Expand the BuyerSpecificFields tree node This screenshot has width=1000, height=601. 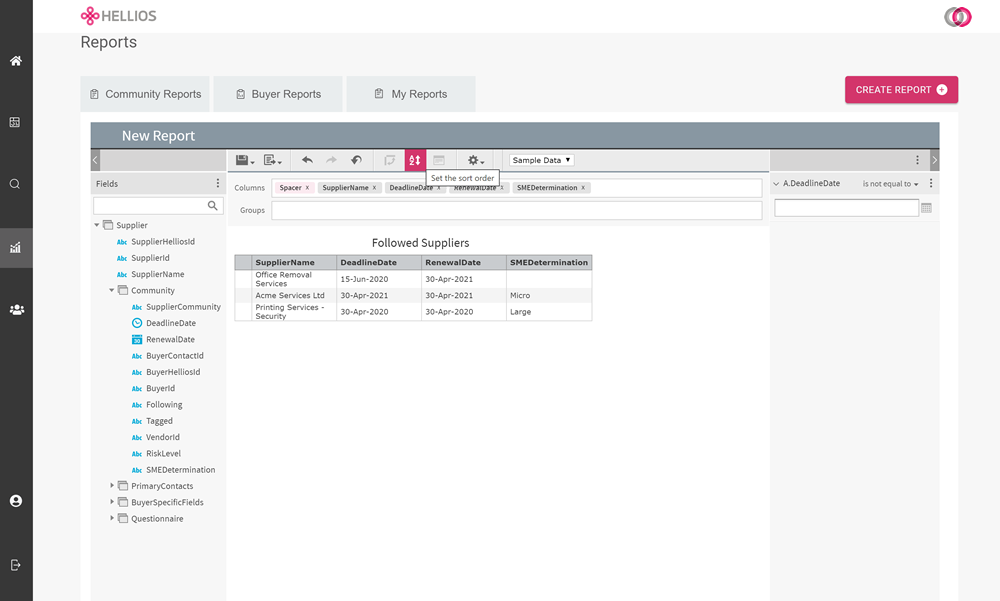(112, 502)
